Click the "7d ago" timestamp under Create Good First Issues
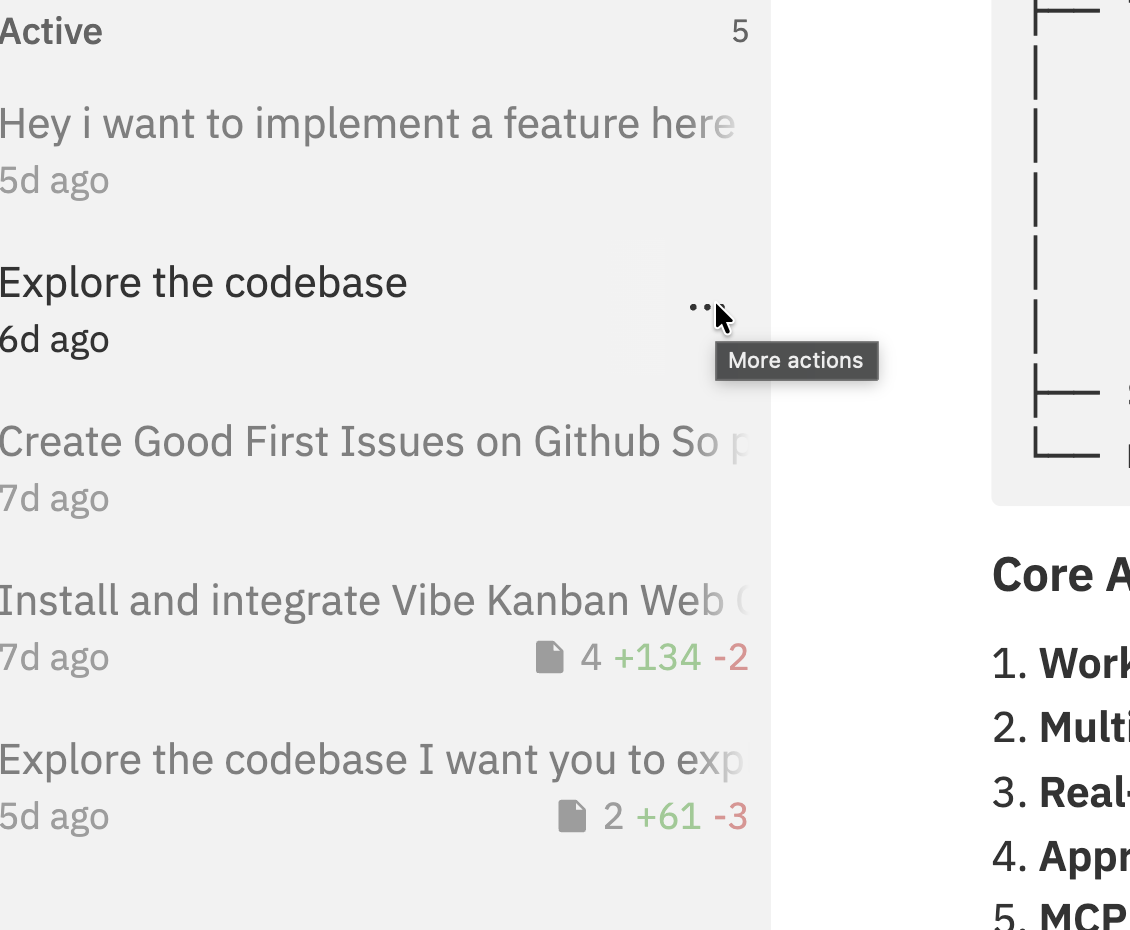 tap(54, 499)
